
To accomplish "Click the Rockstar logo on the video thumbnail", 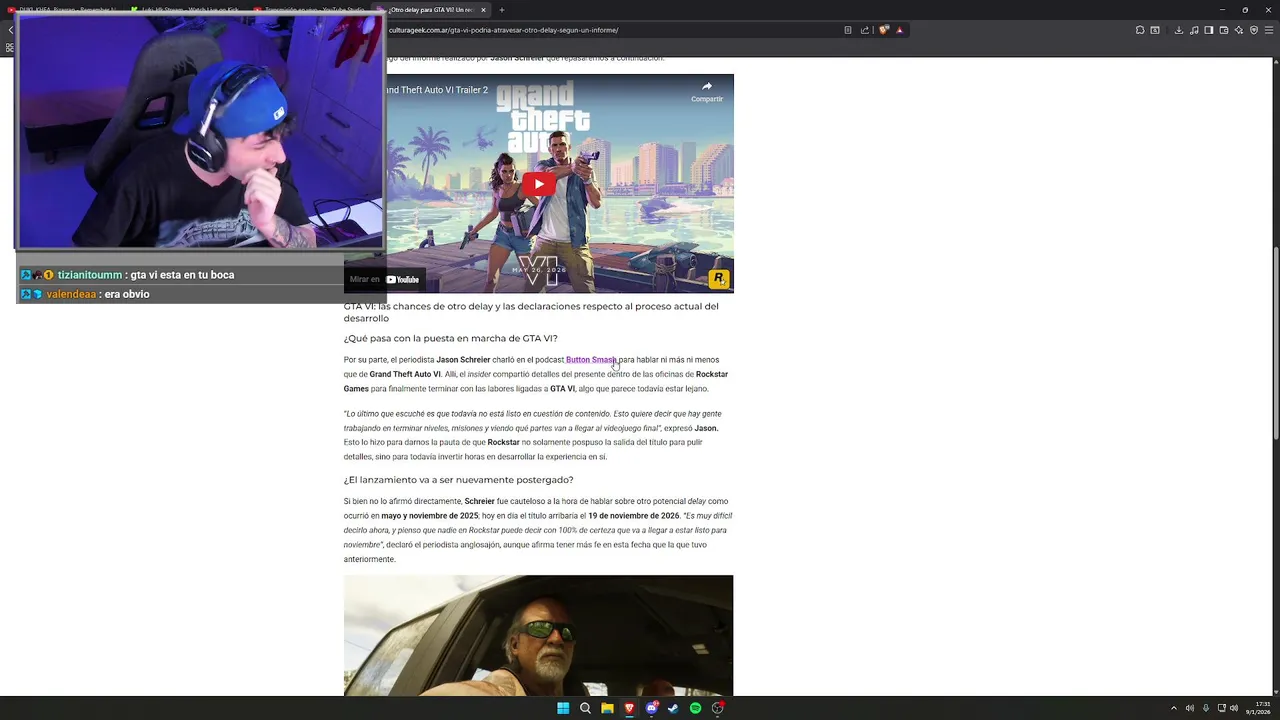I will pos(719,279).
